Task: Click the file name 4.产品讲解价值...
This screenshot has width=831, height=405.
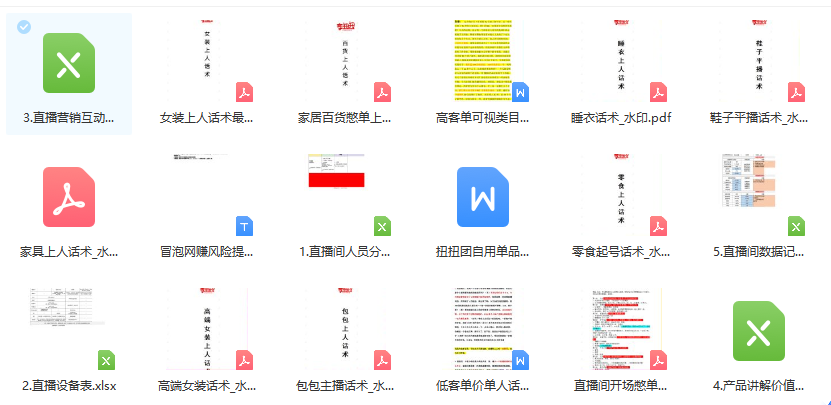Action: click(x=759, y=386)
